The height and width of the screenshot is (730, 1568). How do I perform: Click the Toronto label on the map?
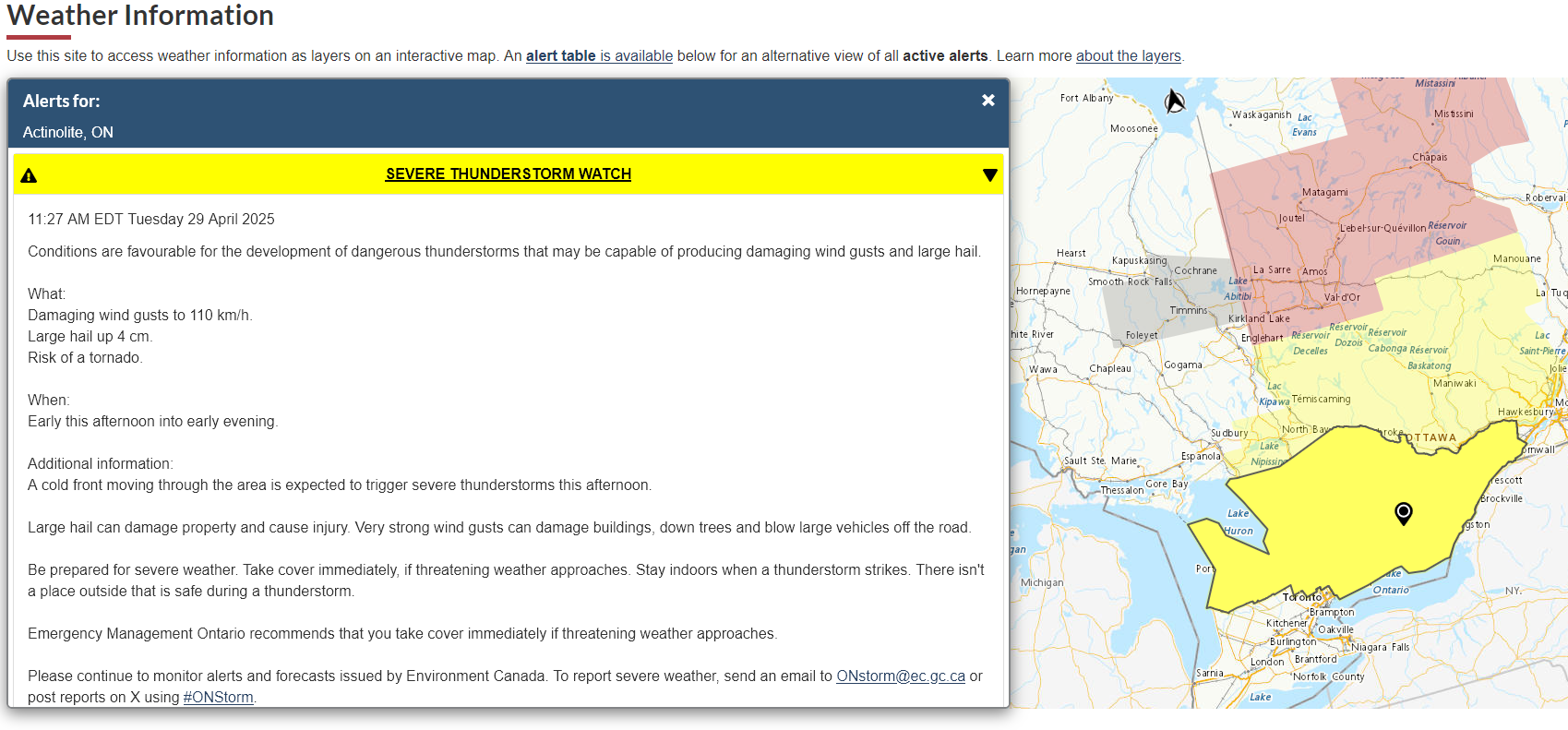(1301, 597)
